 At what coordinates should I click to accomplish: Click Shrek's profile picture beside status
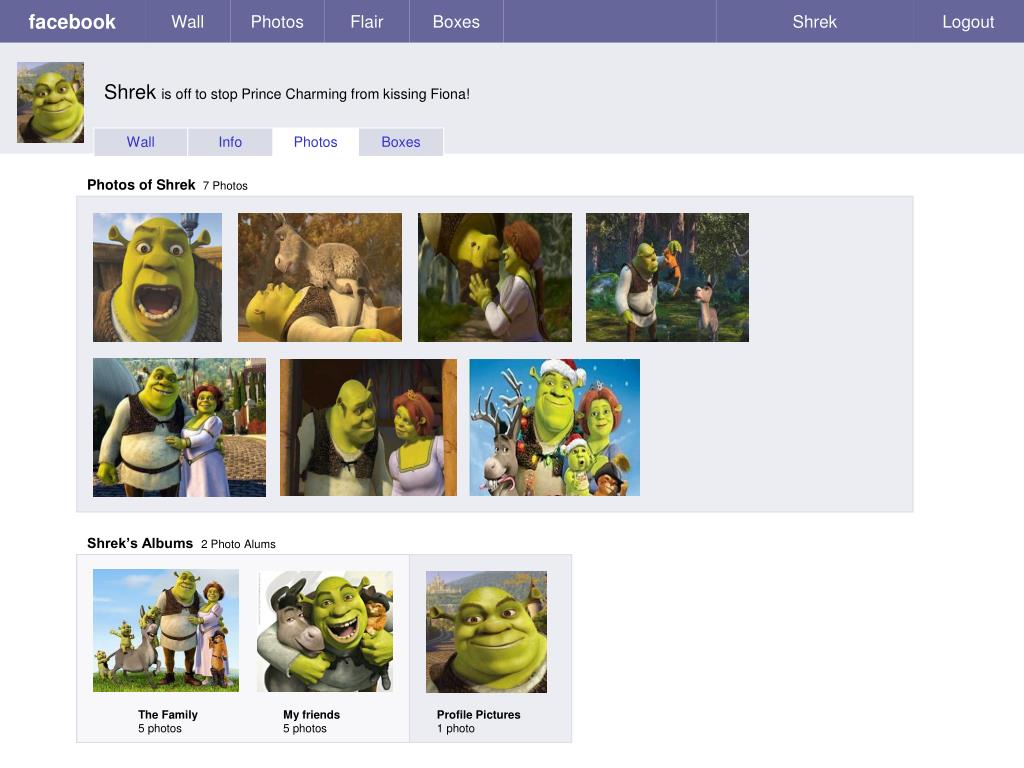click(50, 103)
